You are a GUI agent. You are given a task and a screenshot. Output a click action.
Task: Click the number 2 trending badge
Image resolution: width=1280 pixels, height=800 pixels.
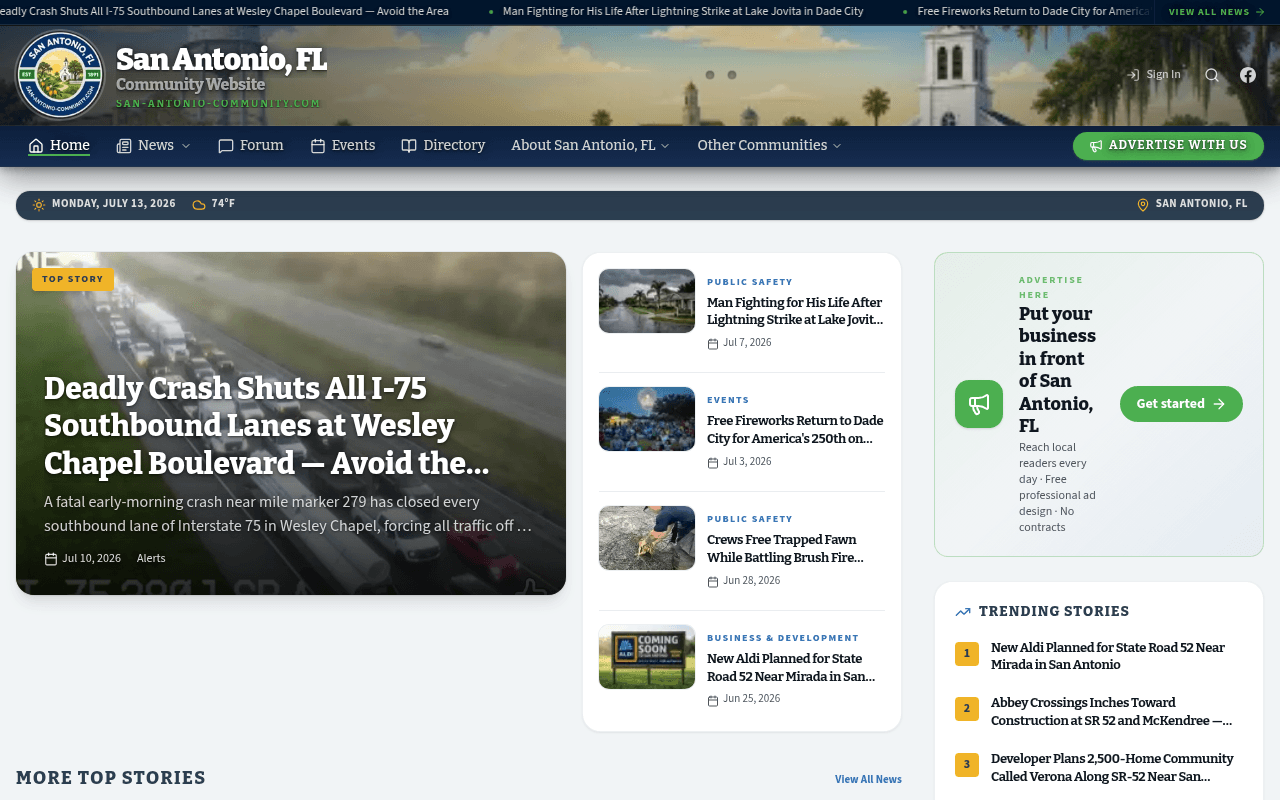click(967, 709)
